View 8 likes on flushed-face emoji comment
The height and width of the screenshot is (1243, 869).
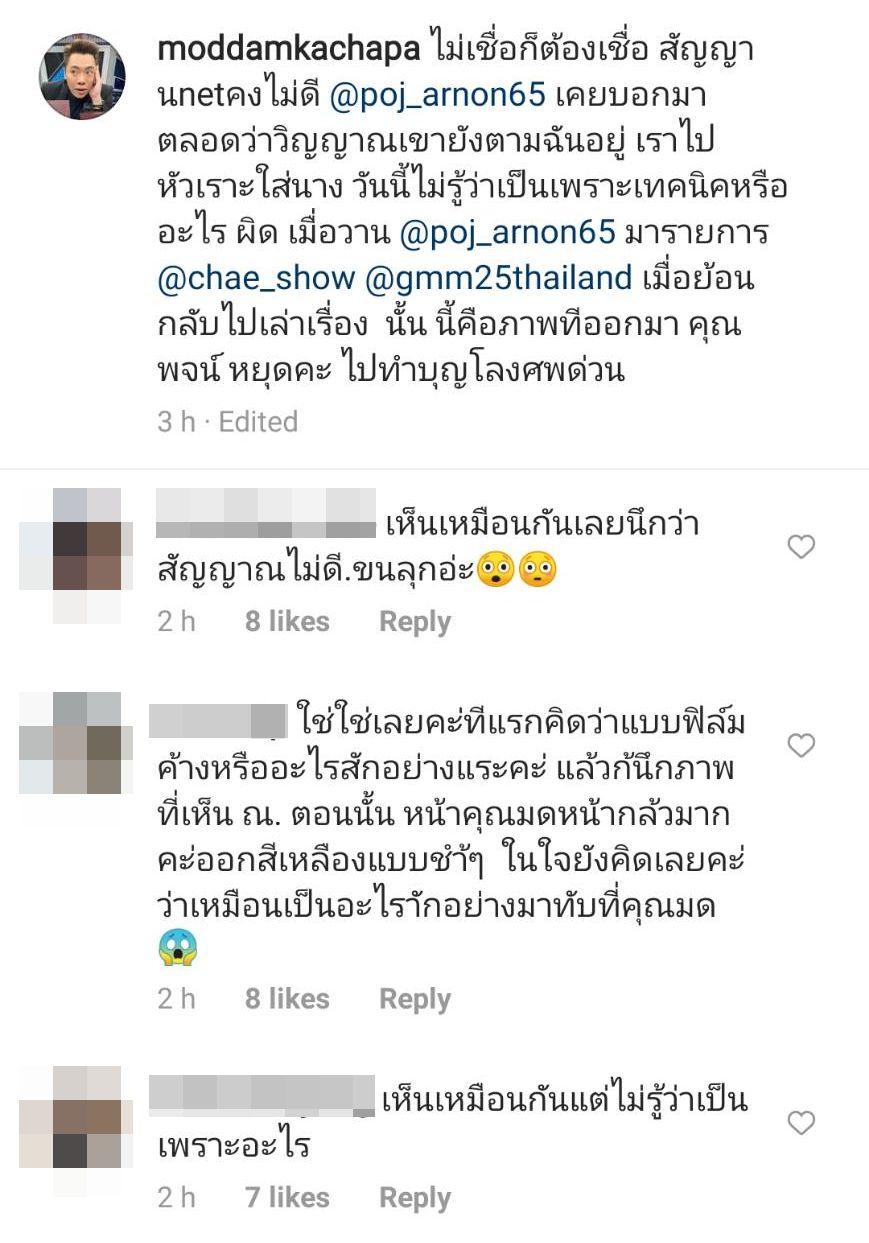click(287, 622)
